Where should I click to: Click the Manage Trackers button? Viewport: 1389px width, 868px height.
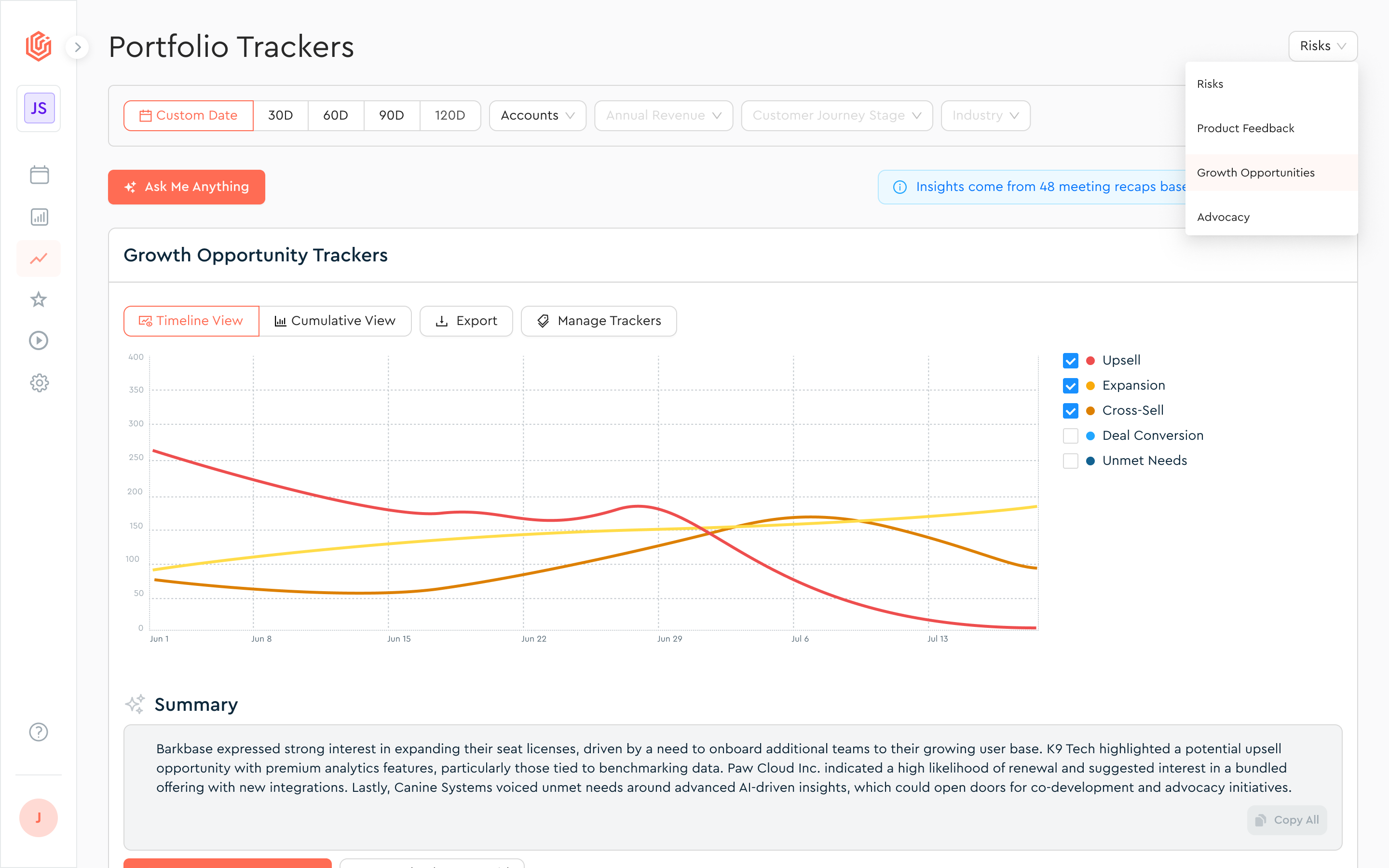599,321
